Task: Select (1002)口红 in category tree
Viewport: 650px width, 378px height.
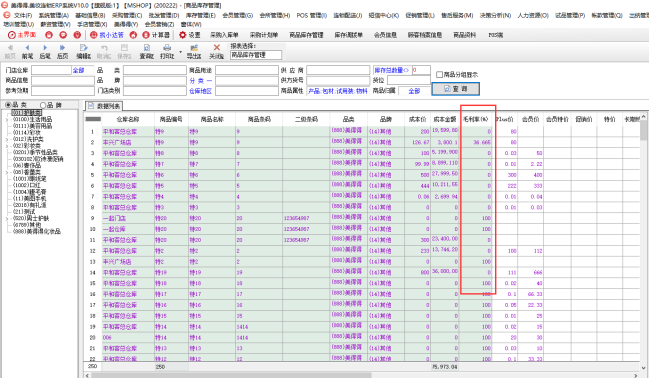Action: (27, 185)
